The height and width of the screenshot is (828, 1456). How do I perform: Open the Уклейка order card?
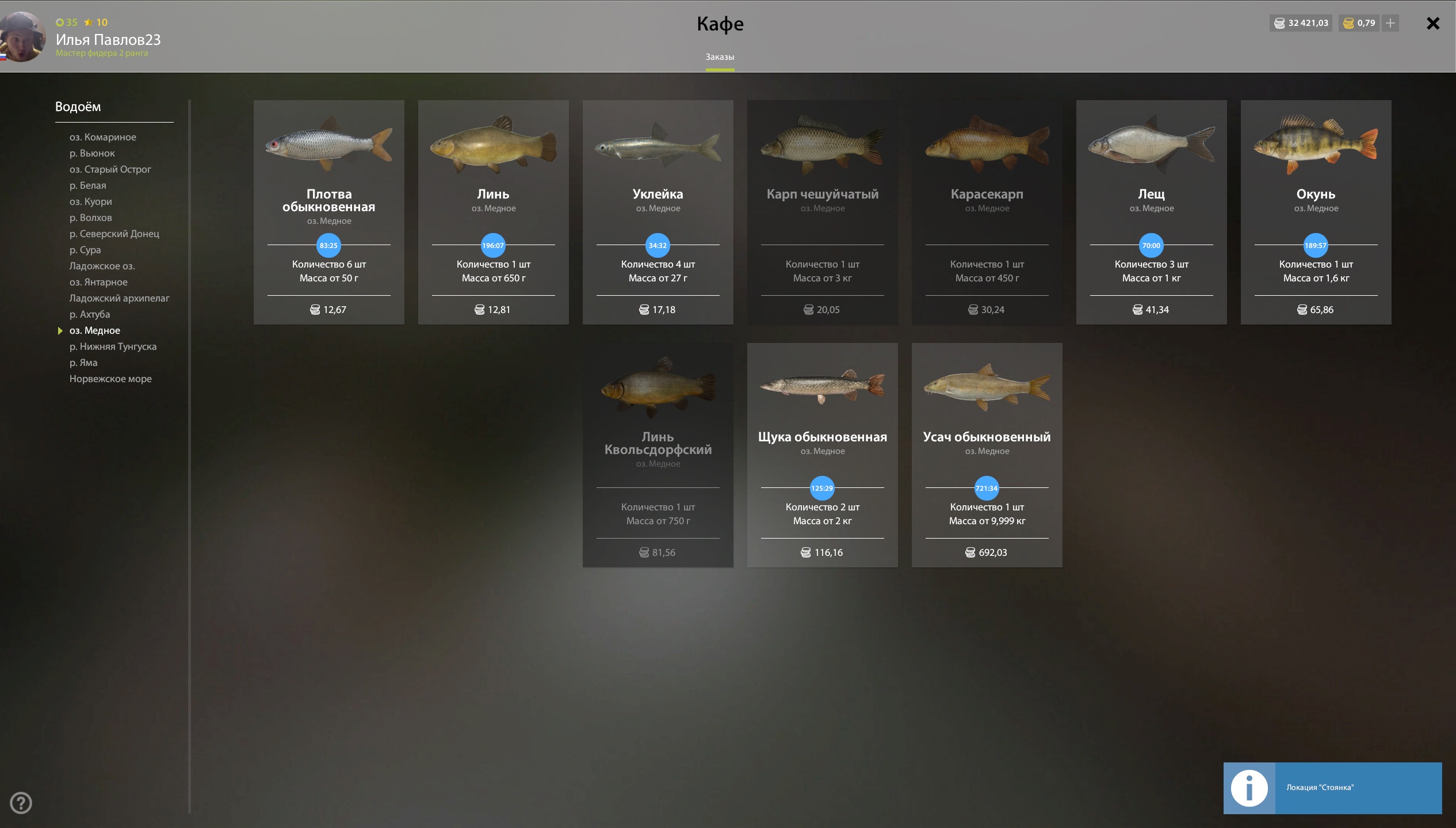pos(658,212)
